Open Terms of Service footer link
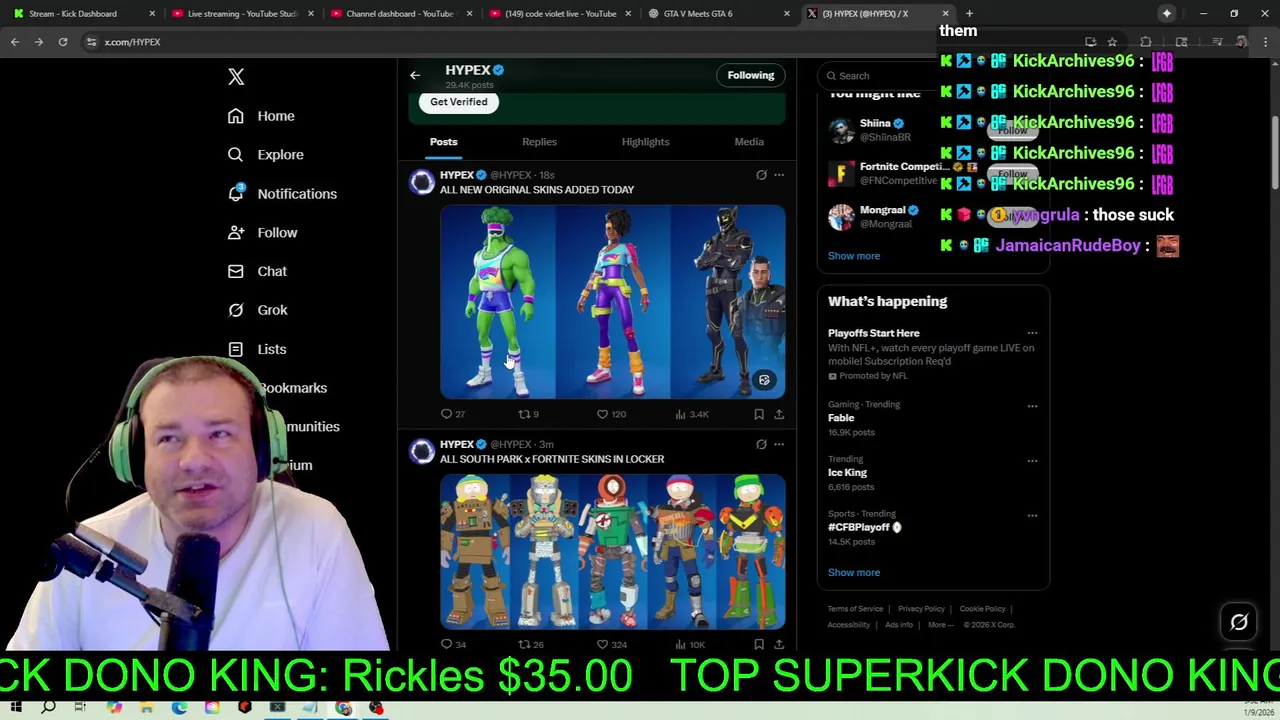 click(855, 609)
